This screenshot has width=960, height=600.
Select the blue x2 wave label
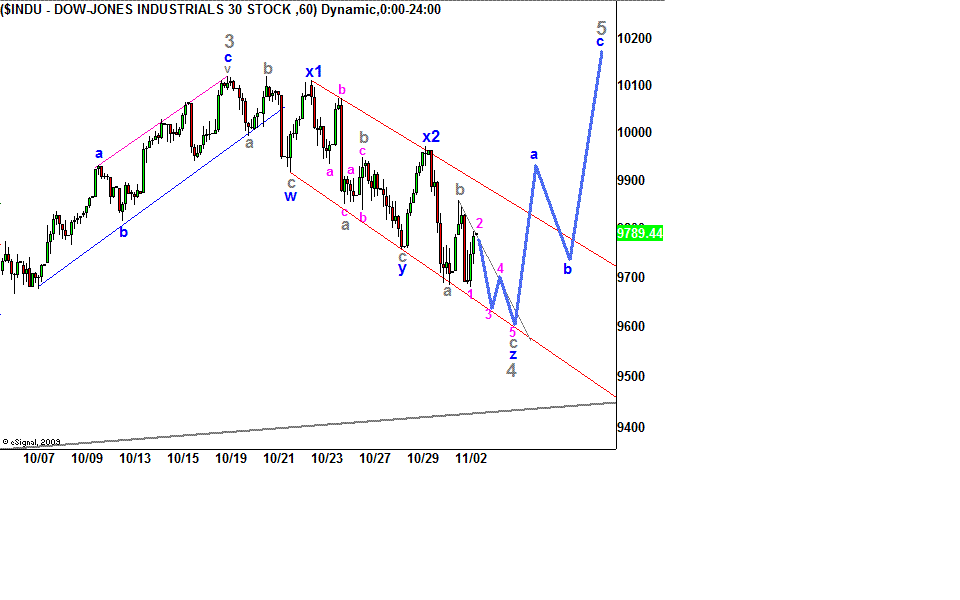click(x=430, y=137)
